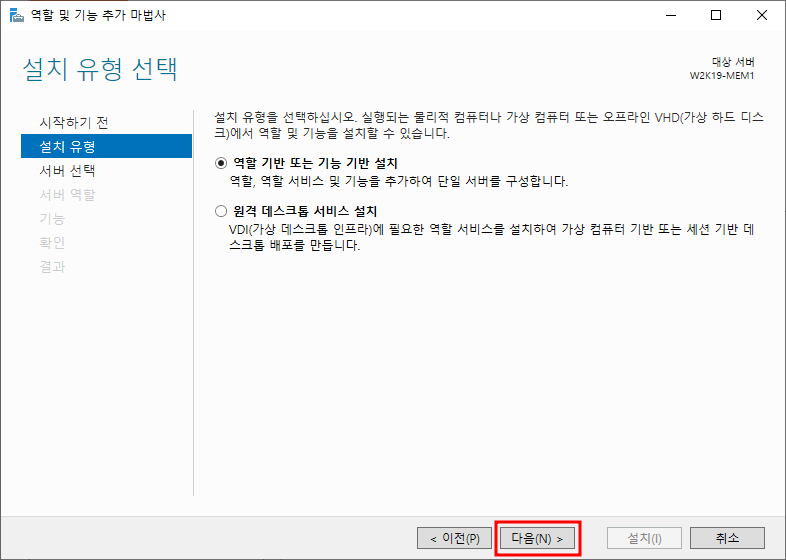Click the wizard icon in the title bar
Image resolution: width=786 pixels, height=560 pixels.
17,15
